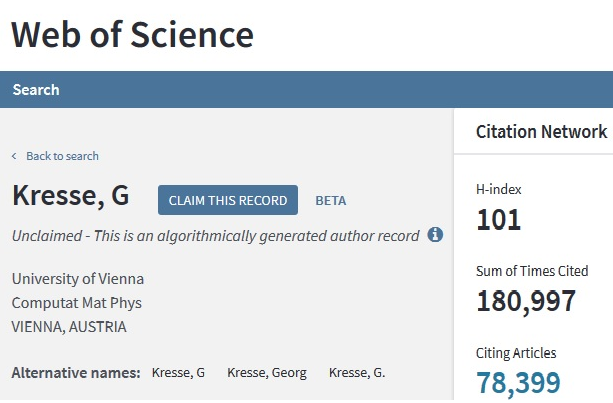Click the back chevron arrow icon

(x=14, y=156)
